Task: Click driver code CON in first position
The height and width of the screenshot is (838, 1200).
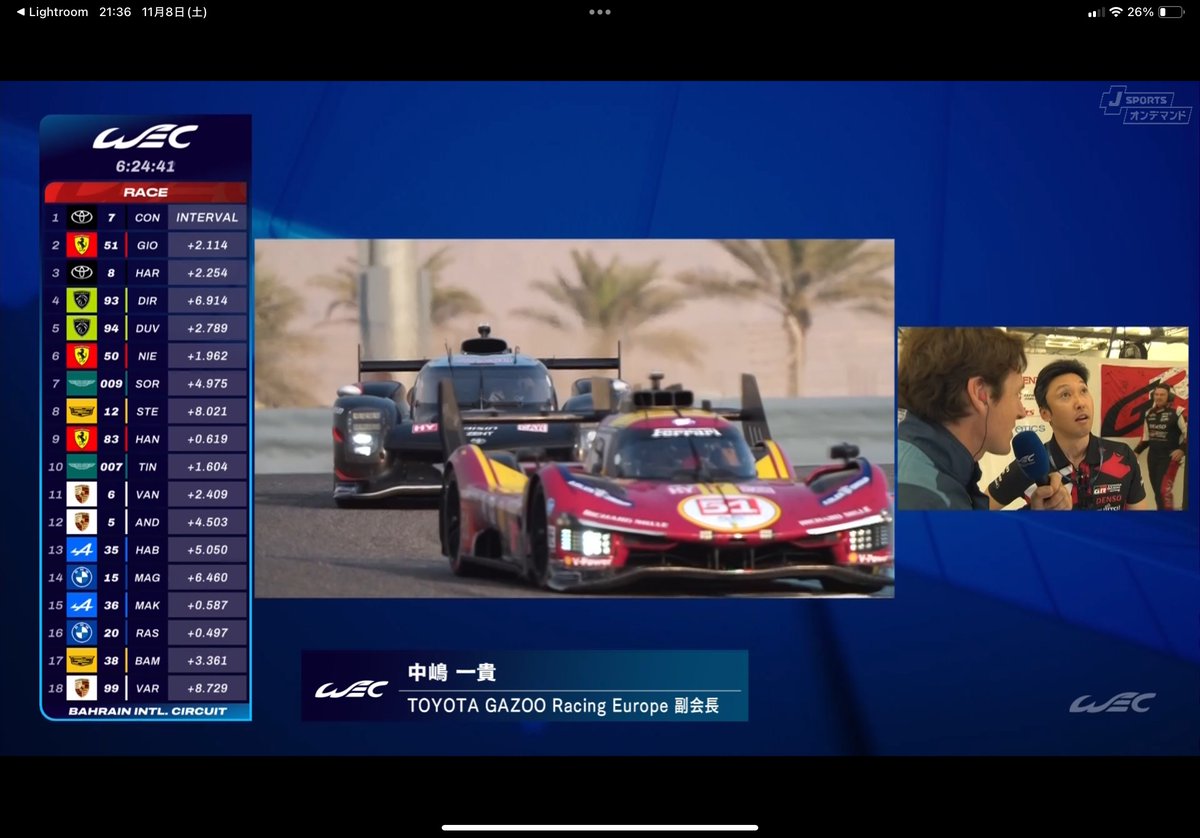Action: pyautogui.click(x=147, y=217)
